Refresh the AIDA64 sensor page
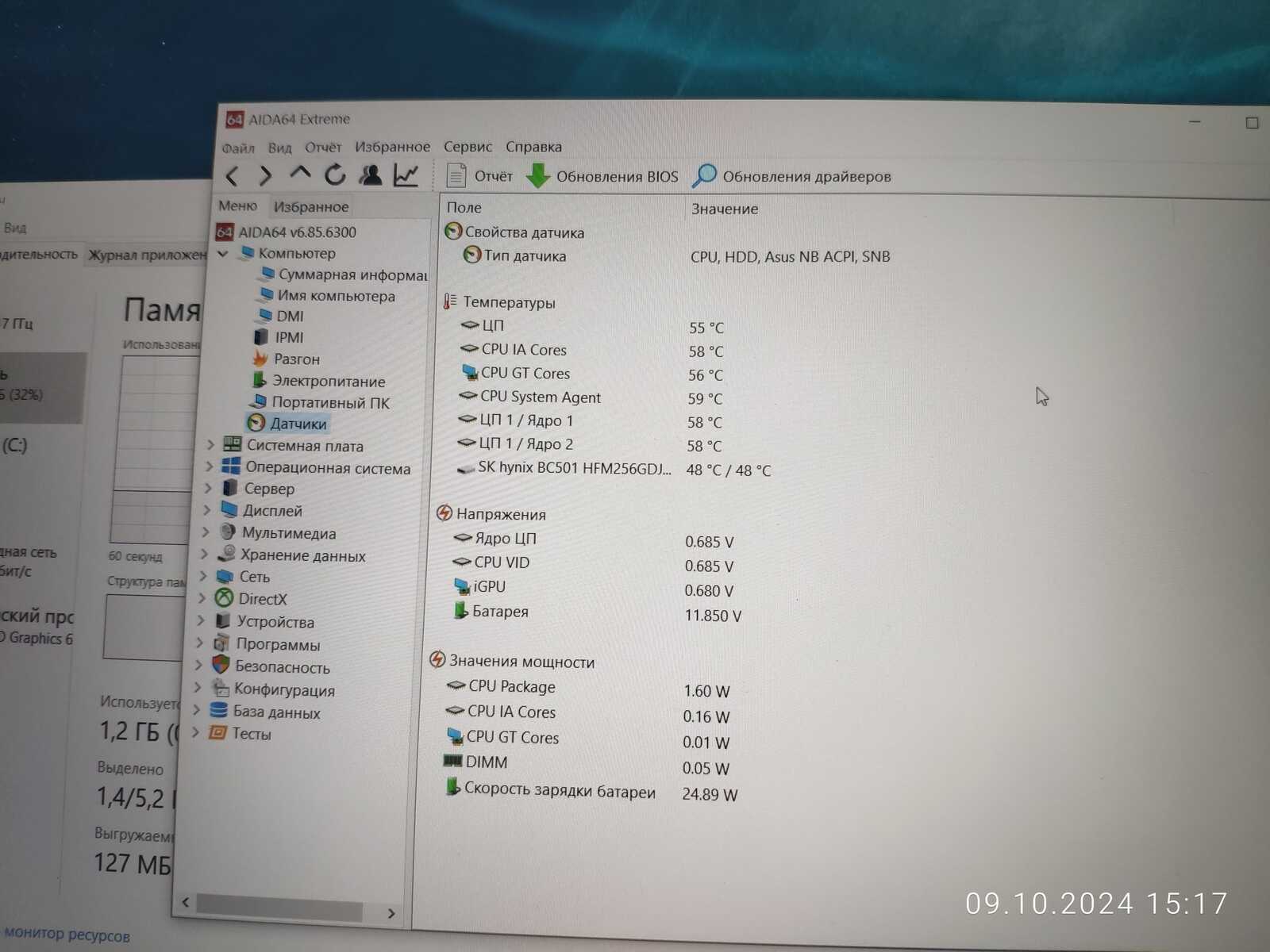Screen dimensions: 1270x952 (335, 175)
